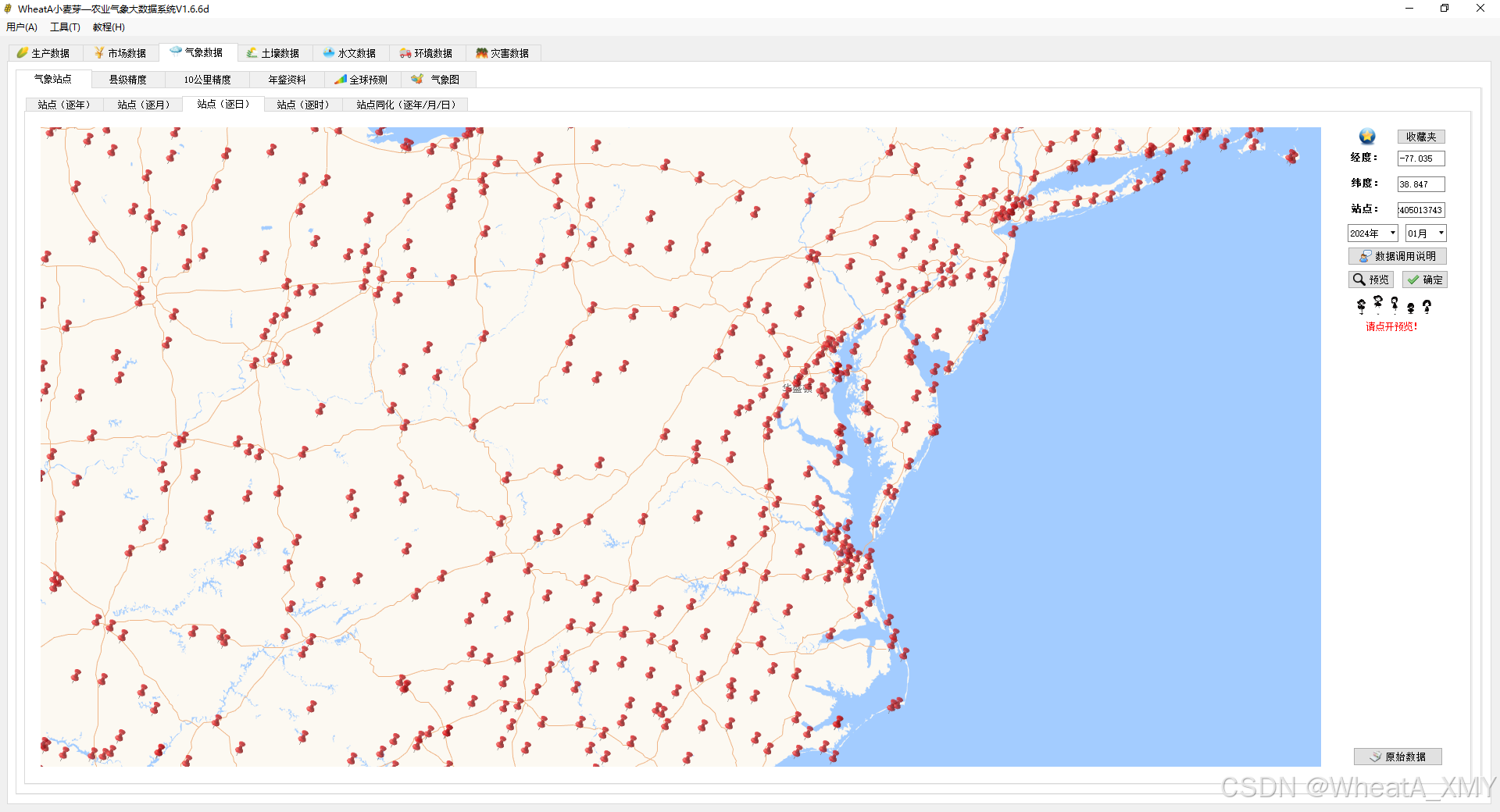Image resolution: width=1500 pixels, height=812 pixels.
Task: Open the 水文数据 tab
Action: (350, 53)
